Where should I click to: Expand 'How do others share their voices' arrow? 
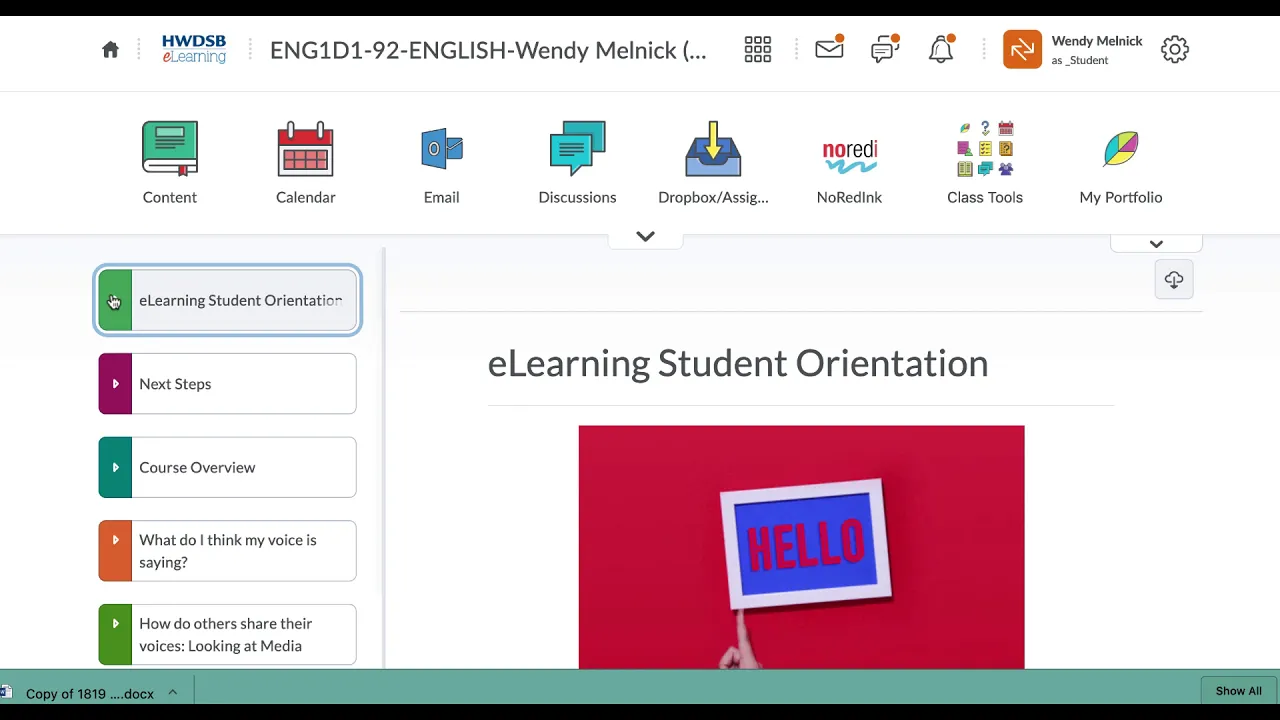[115, 624]
